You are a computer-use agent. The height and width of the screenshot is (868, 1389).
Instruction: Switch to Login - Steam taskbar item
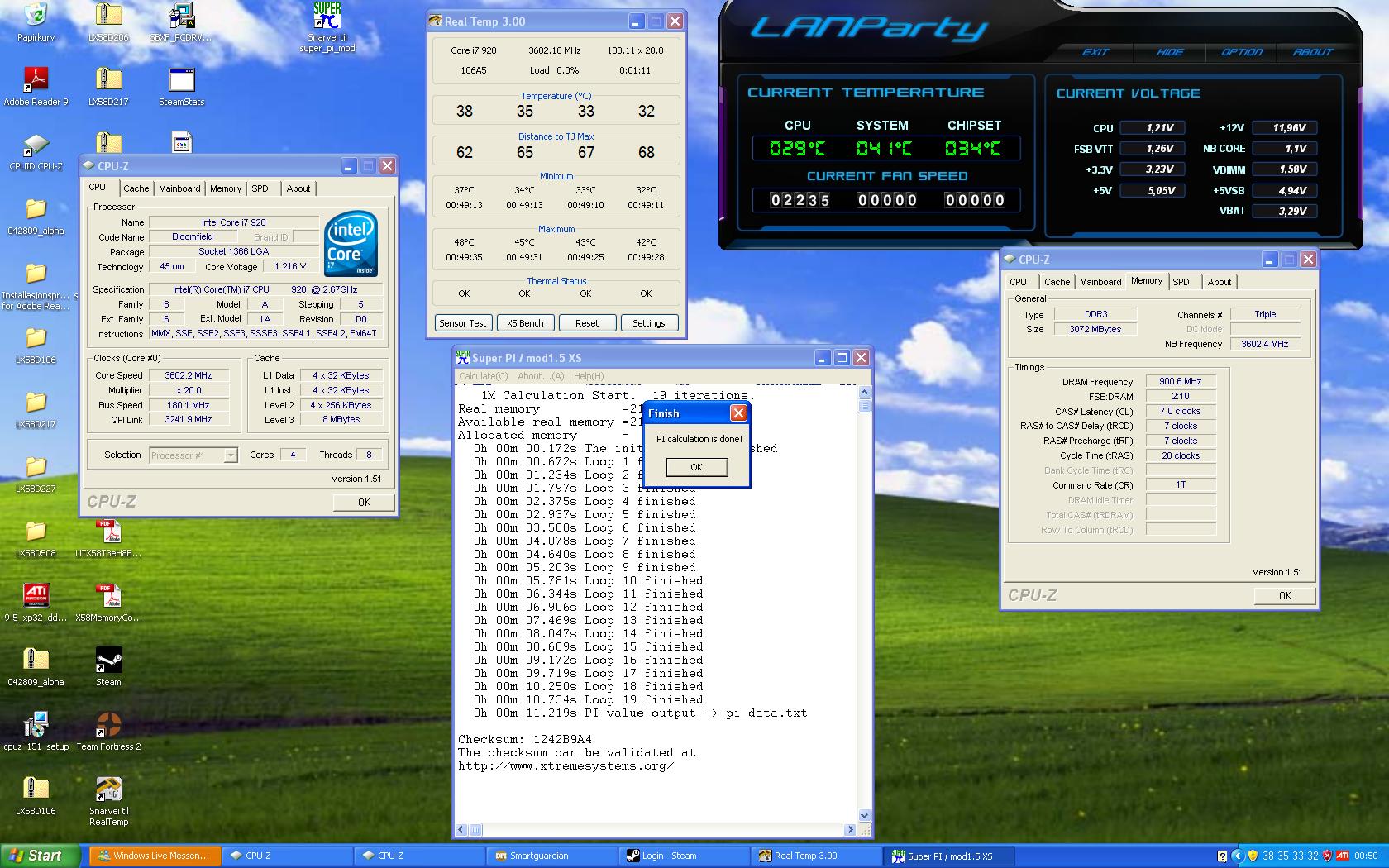pos(683,856)
